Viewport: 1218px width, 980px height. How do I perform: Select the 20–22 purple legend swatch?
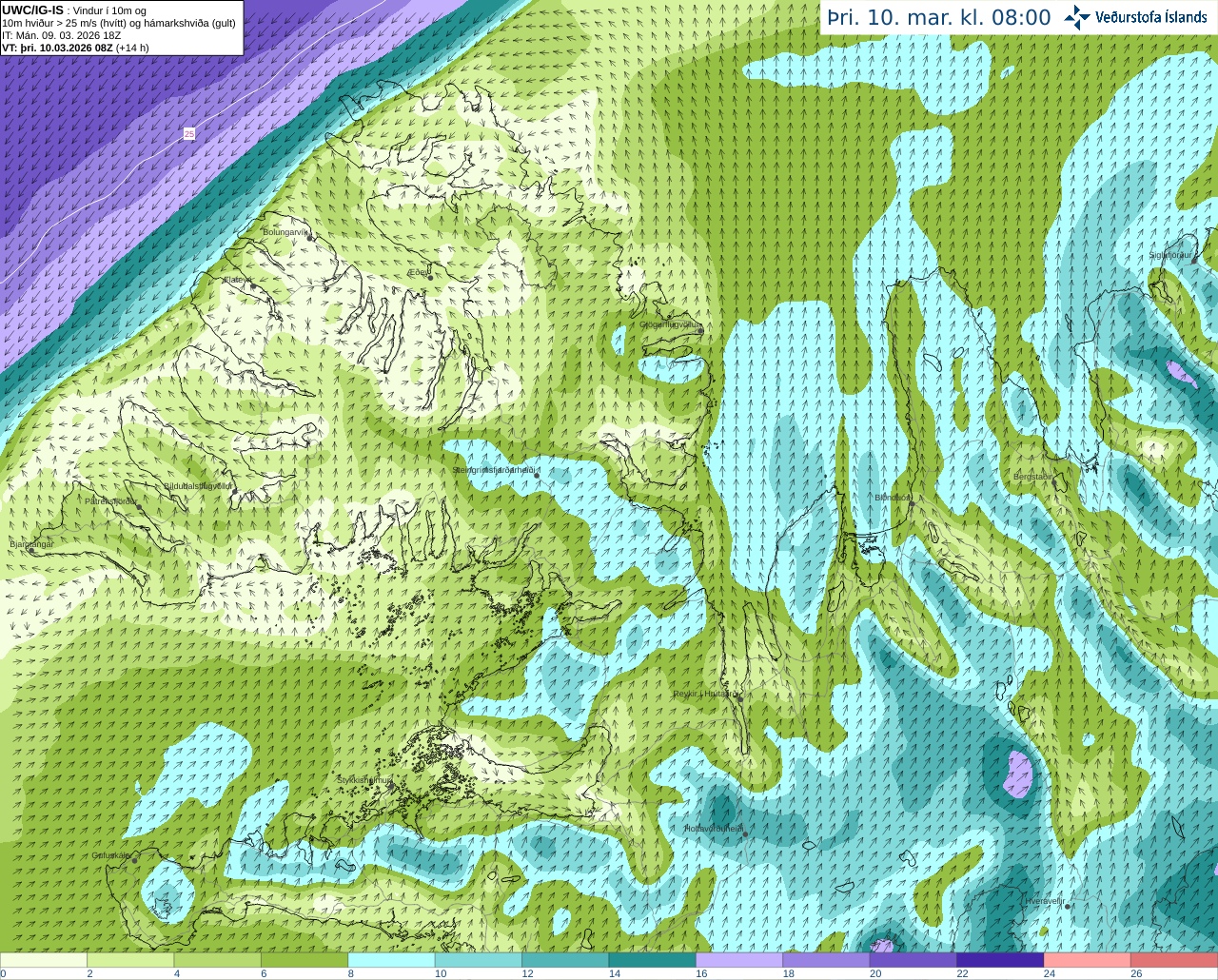pyautogui.click(x=913, y=960)
